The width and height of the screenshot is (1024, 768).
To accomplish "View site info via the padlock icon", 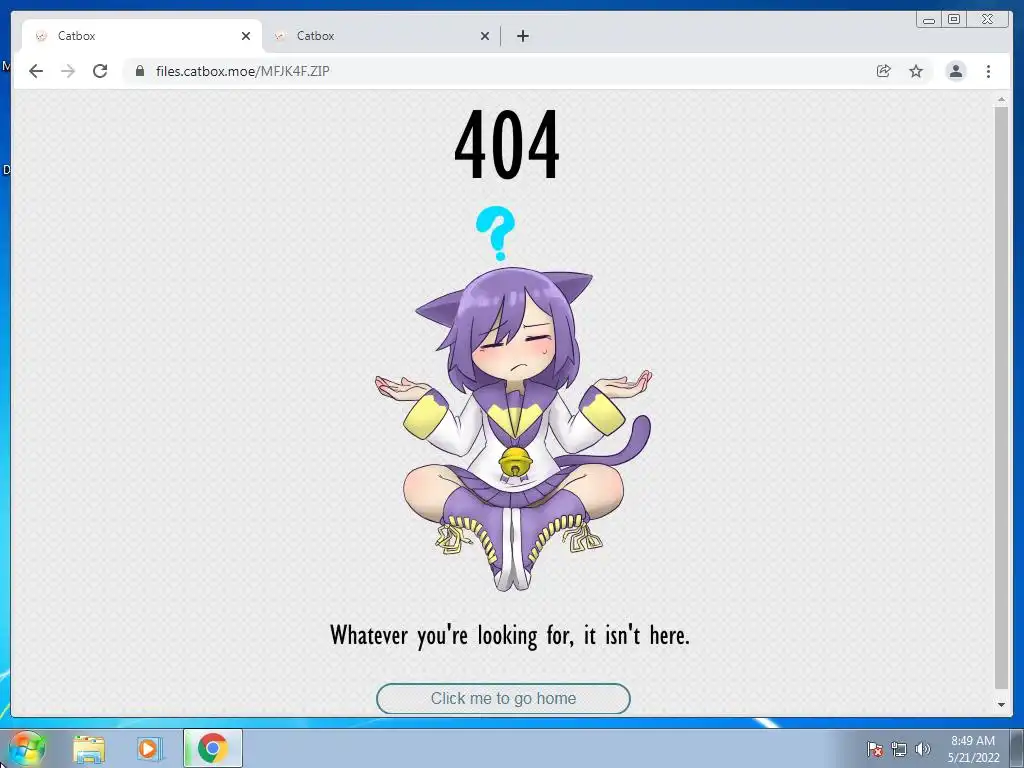I will click(139, 71).
